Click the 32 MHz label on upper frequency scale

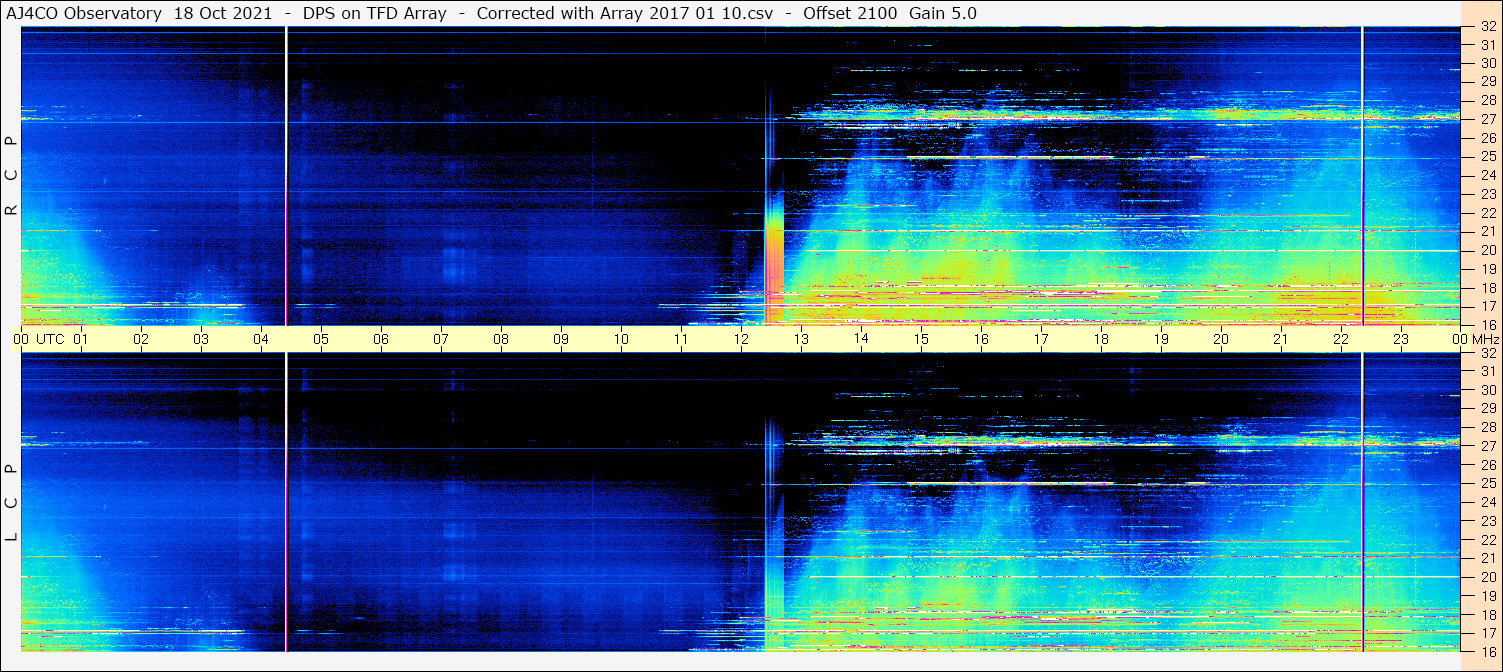pyautogui.click(x=1487, y=27)
